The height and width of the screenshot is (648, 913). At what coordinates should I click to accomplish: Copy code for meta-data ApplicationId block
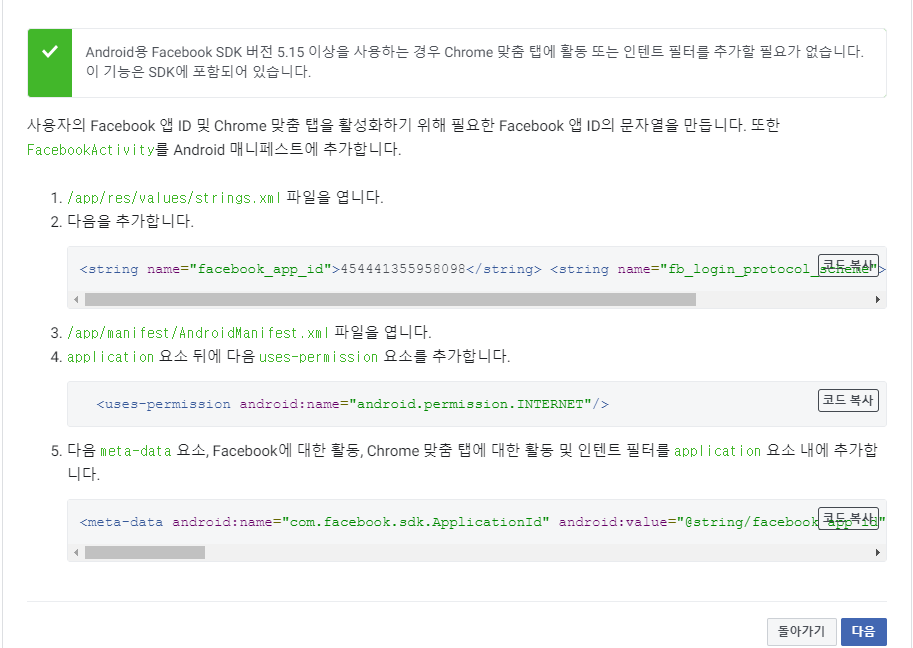(848, 518)
